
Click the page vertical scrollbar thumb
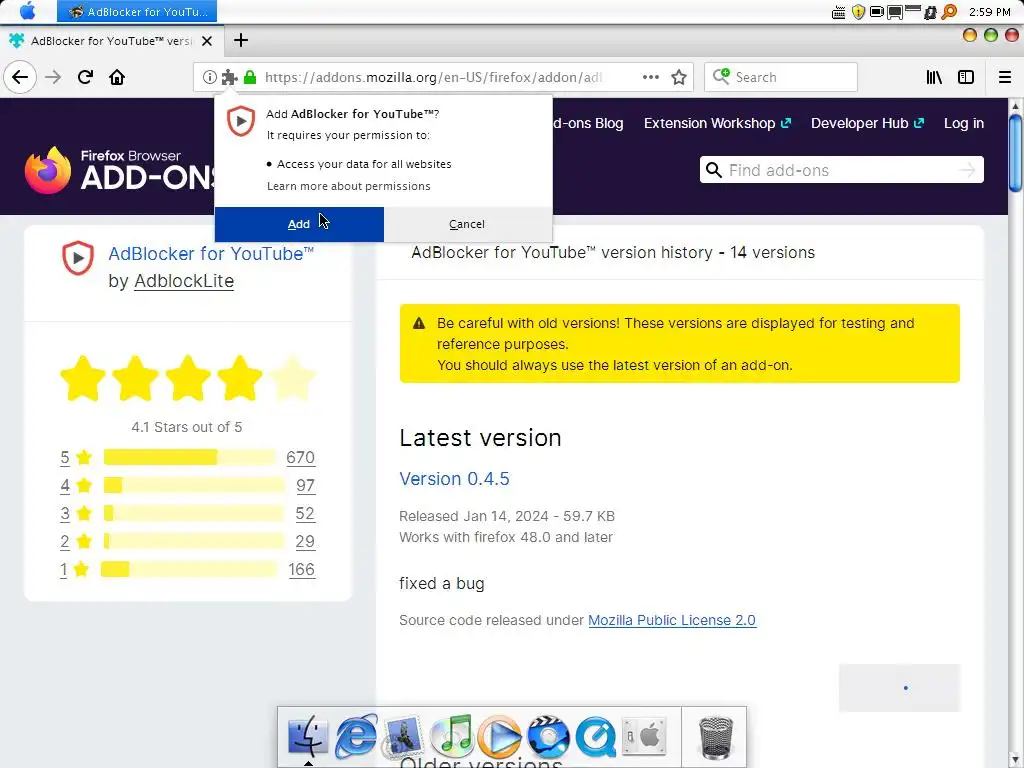click(x=1016, y=153)
